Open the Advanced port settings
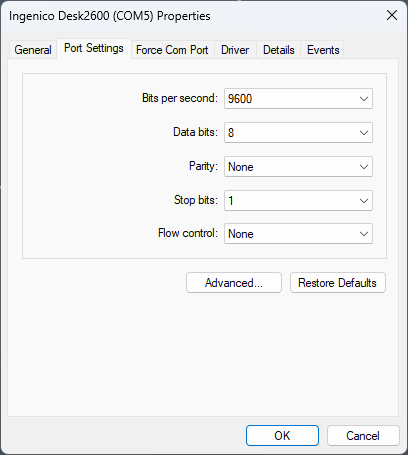 pyautogui.click(x=234, y=283)
